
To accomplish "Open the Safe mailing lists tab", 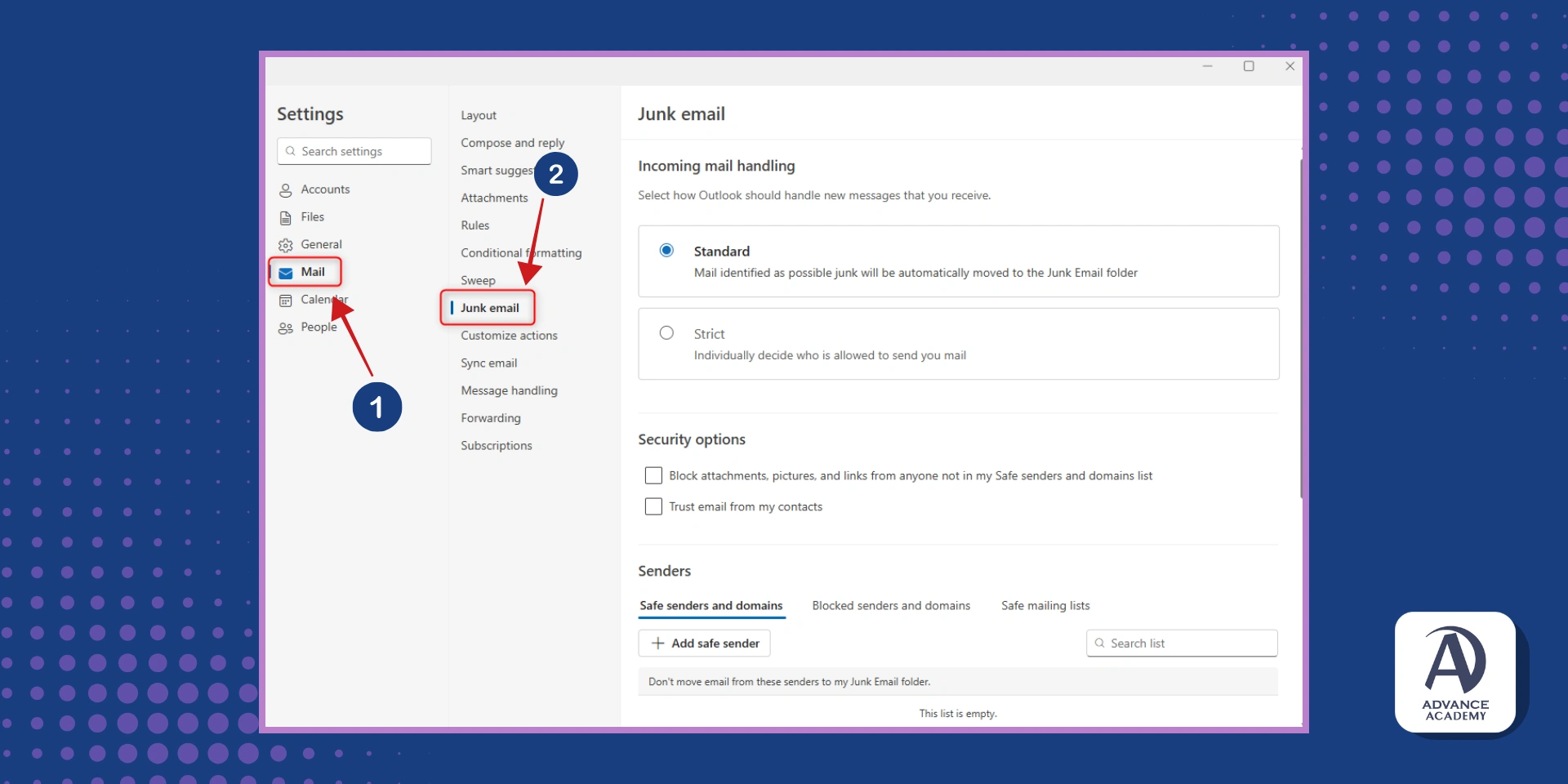I will (1045, 606).
